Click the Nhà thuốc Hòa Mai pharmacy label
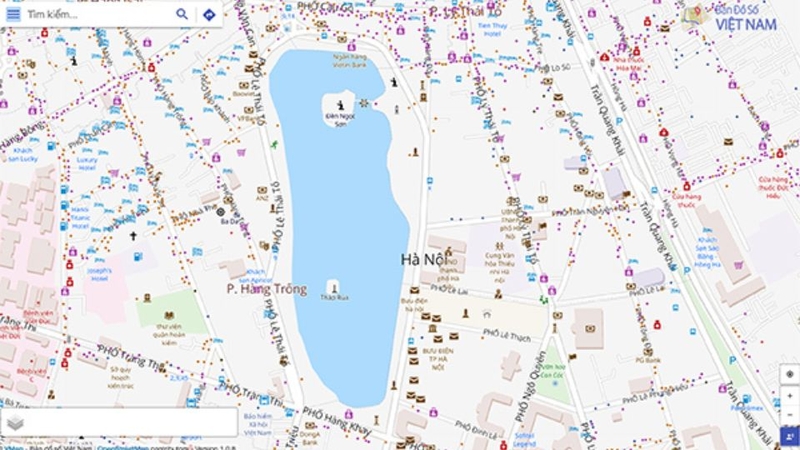This screenshot has width=800, height=450. click(x=629, y=64)
